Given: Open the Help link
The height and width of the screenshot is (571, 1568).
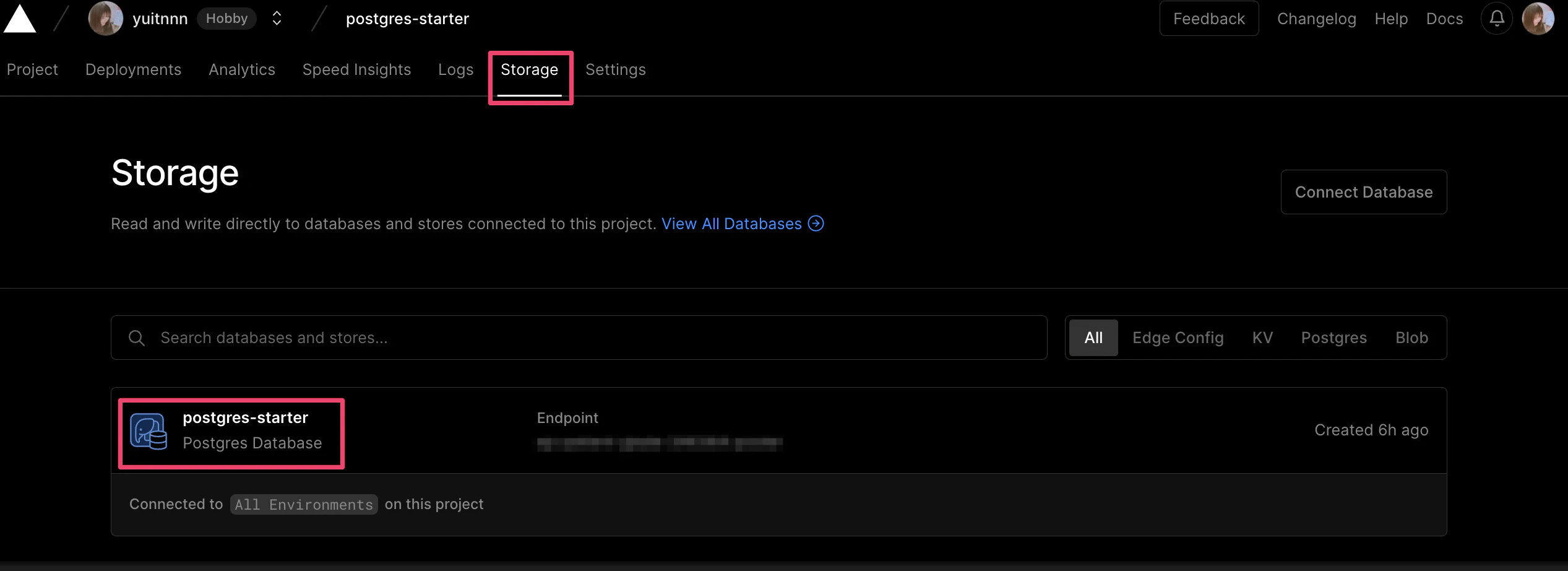Looking at the screenshot, I should click(1392, 19).
